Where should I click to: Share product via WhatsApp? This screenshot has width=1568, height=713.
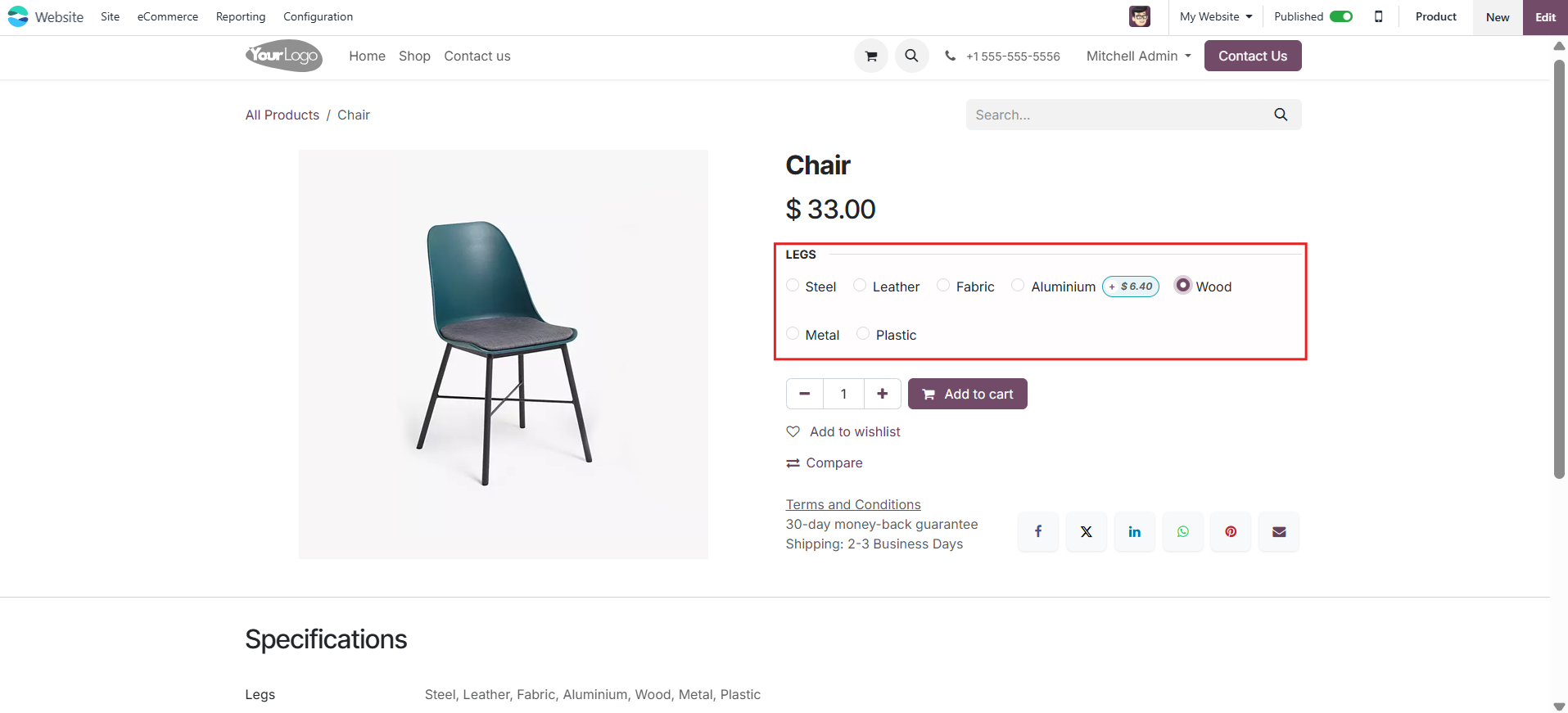pyautogui.click(x=1182, y=532)
